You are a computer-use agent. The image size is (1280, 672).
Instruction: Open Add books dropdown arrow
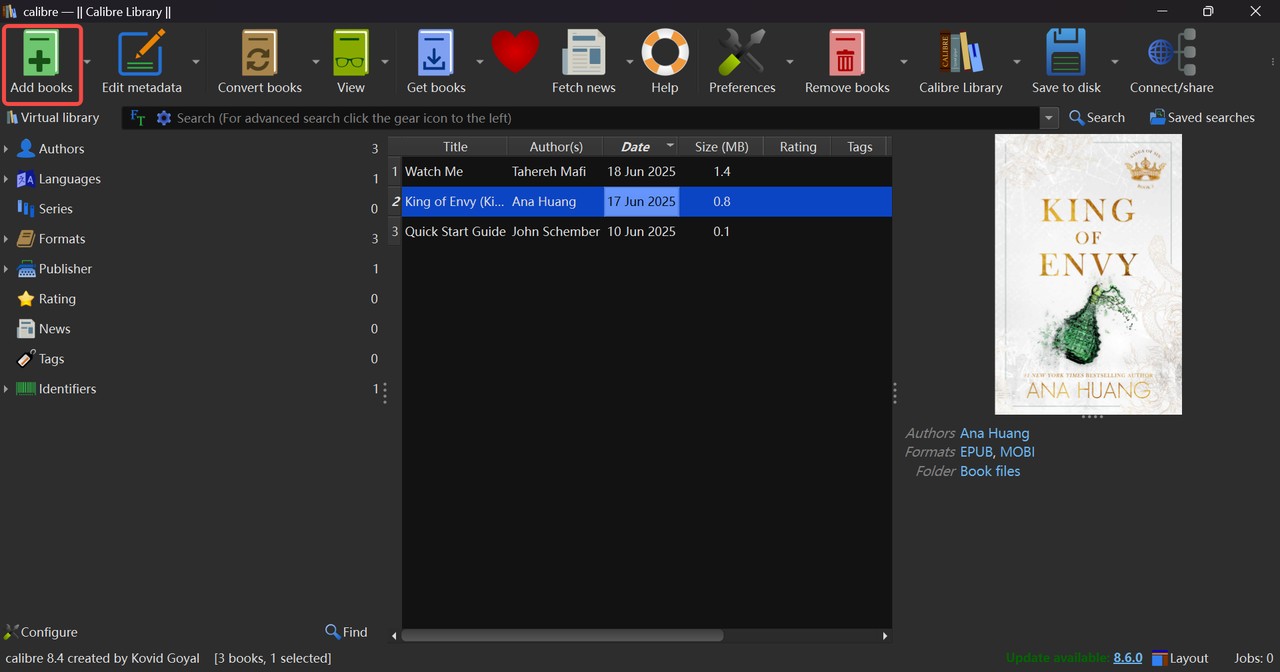[87, 62]
